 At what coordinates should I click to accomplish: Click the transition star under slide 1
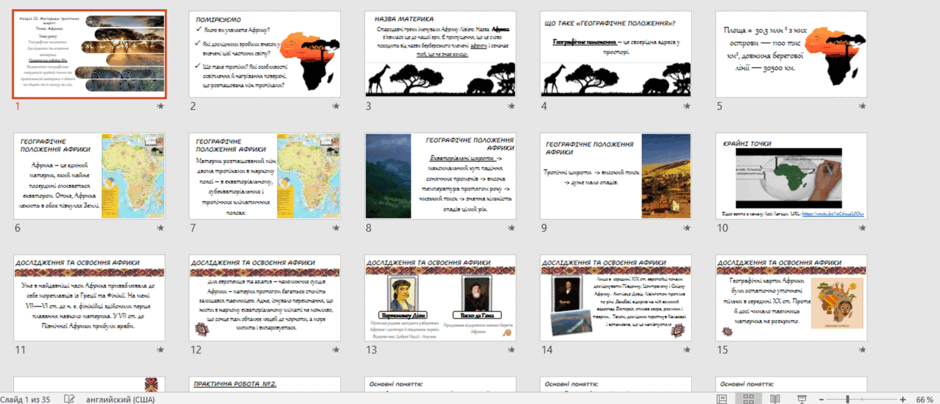(160, 106)
